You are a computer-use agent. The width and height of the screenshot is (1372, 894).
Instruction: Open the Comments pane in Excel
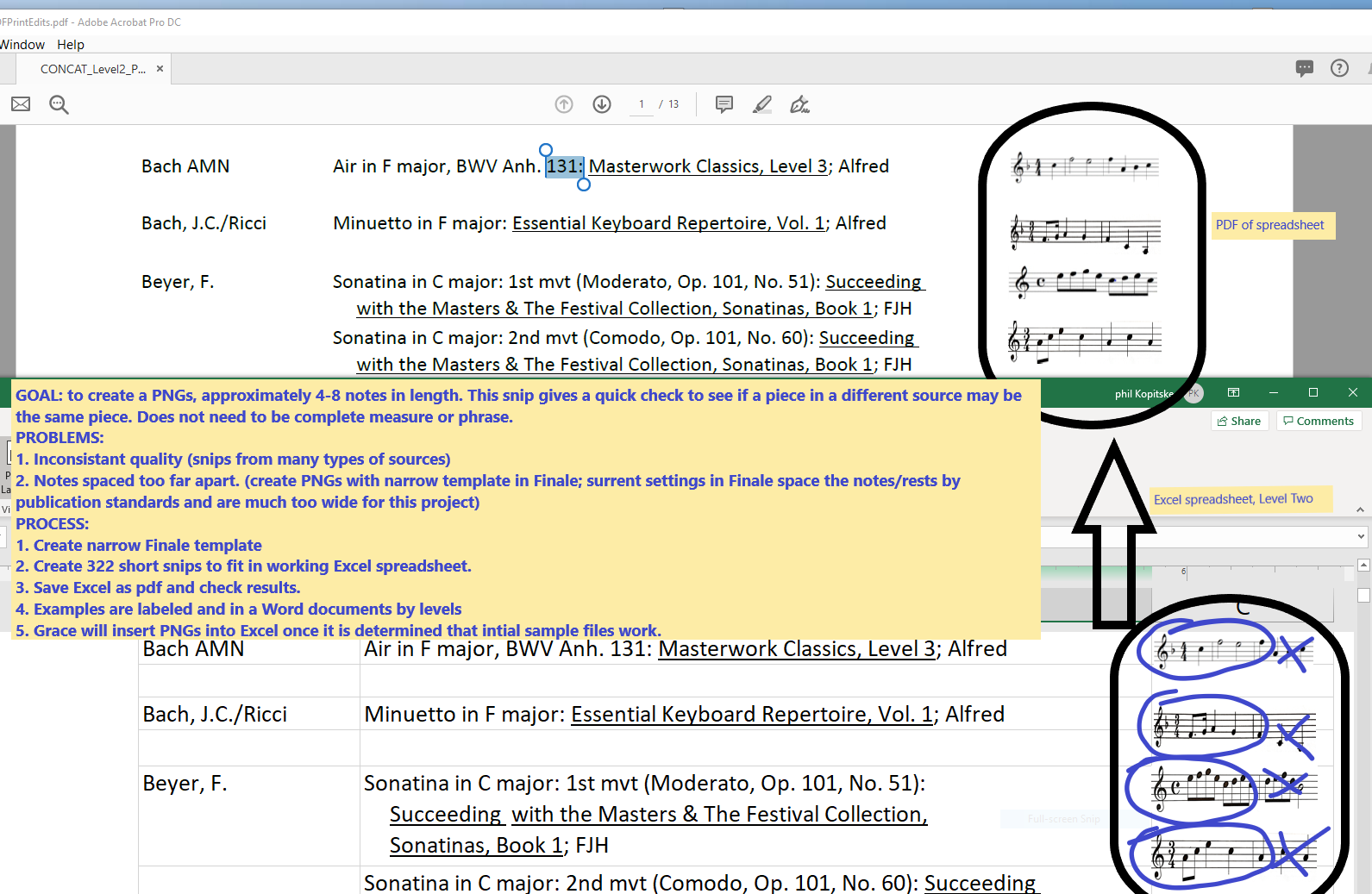pyautogui.click(x=1319, y=421)
